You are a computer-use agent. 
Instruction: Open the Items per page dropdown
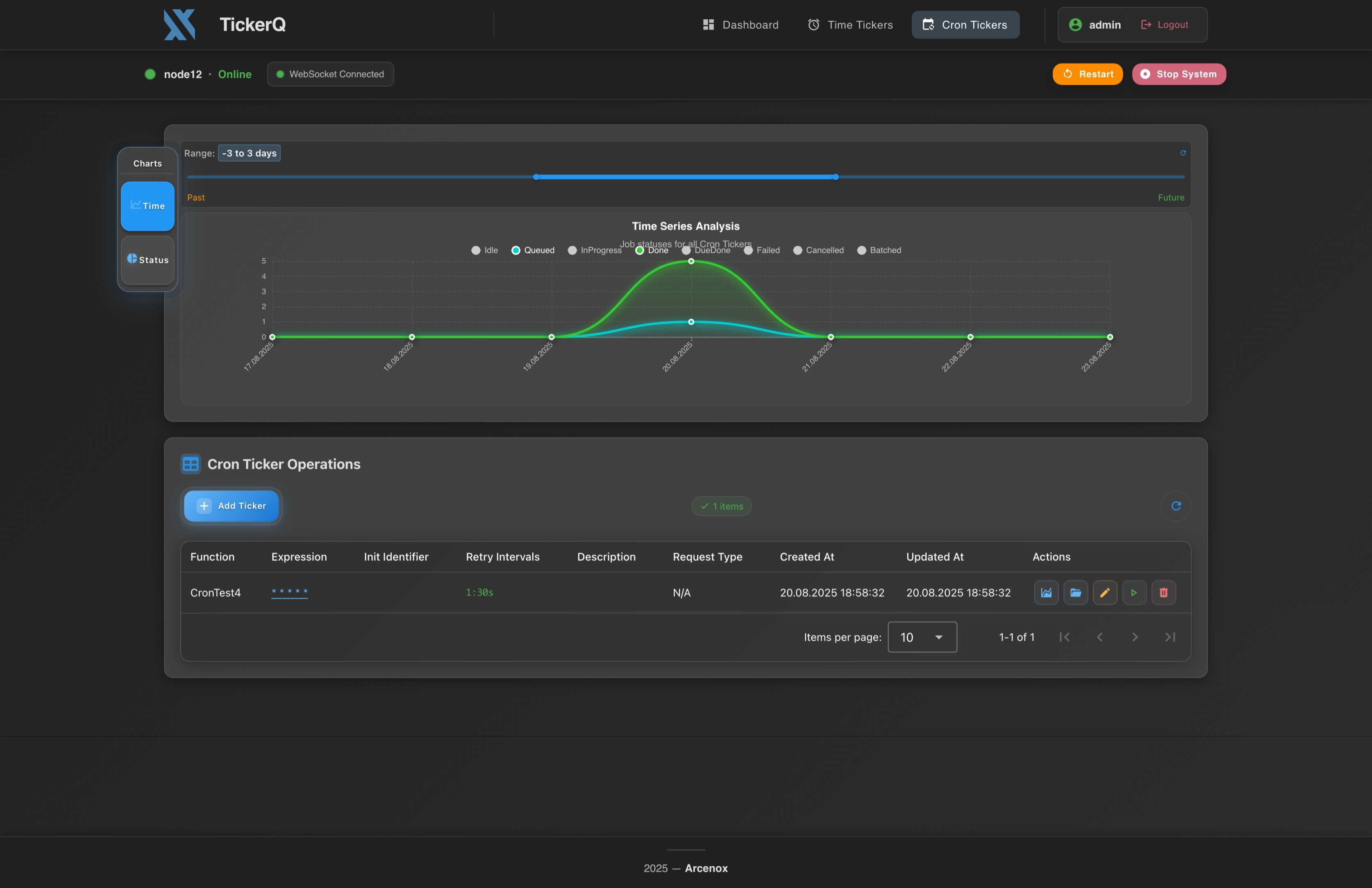coord(922,637)
